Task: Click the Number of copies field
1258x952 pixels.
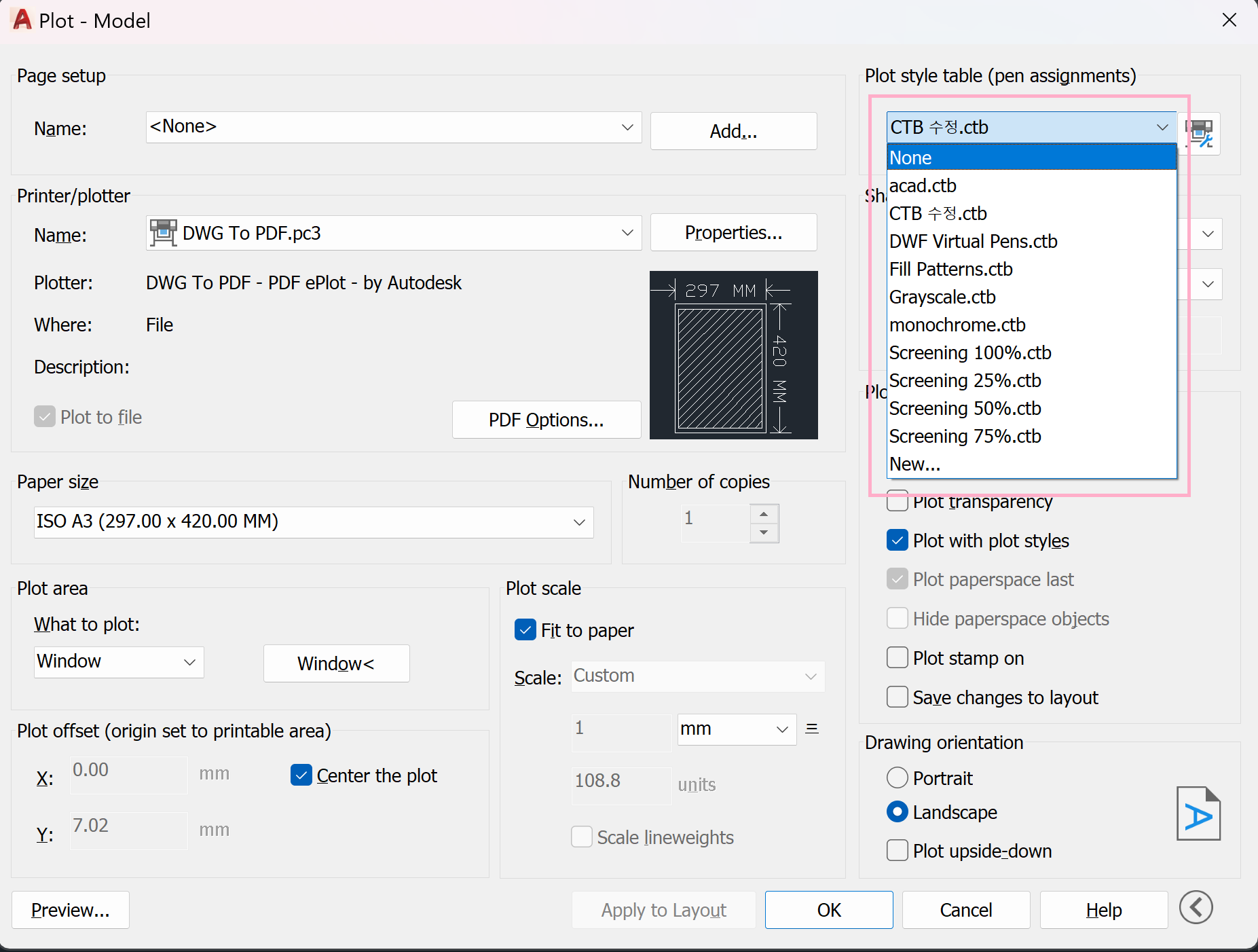Action: [716, 523]
